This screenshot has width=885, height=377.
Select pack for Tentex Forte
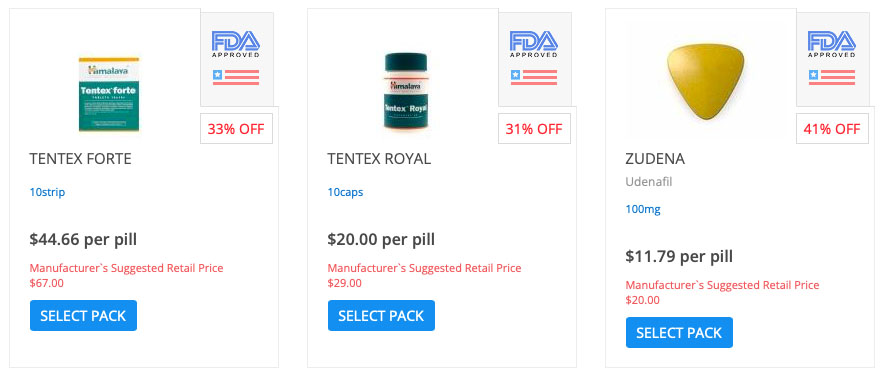pos(84,315)
